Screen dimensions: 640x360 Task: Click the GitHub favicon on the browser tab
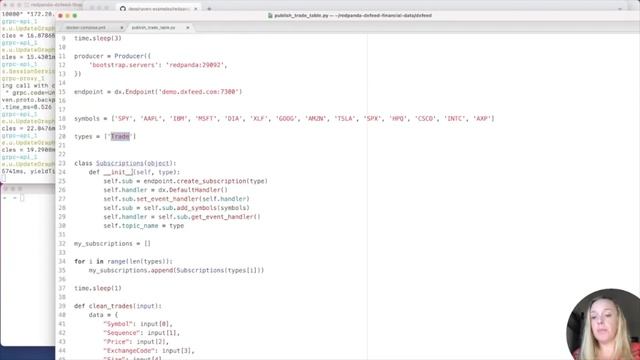pyautogui.click(x=123, y=9)
